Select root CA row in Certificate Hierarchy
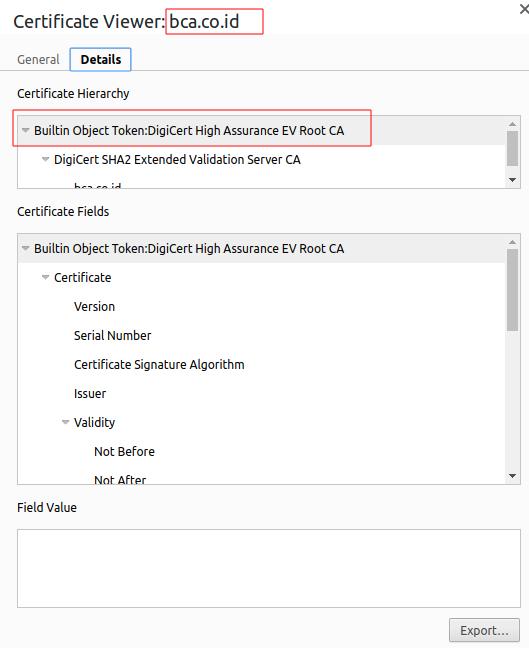Screen dimensions: 529x648 pos(262,131)
